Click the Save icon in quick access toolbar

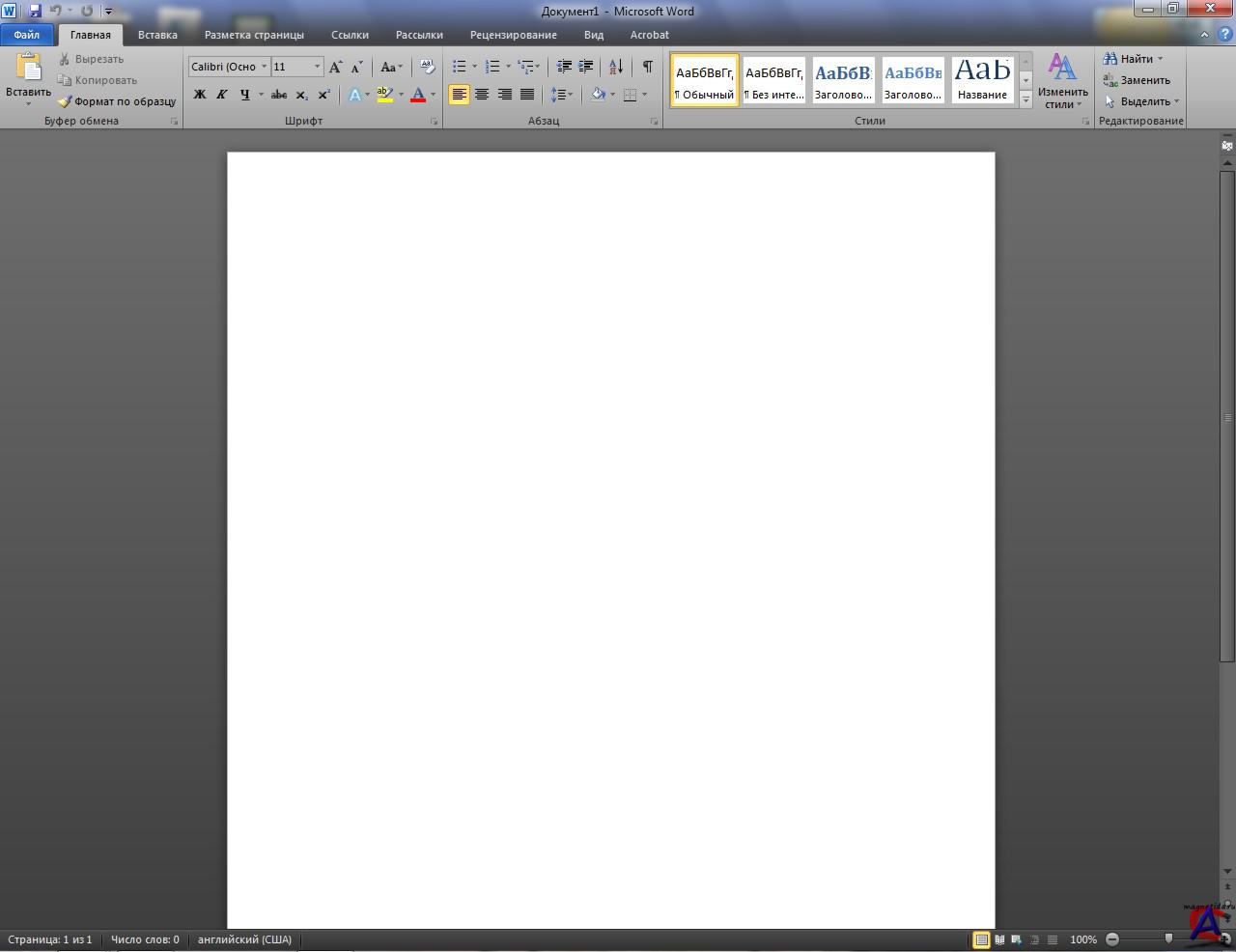tap(35, 11)
